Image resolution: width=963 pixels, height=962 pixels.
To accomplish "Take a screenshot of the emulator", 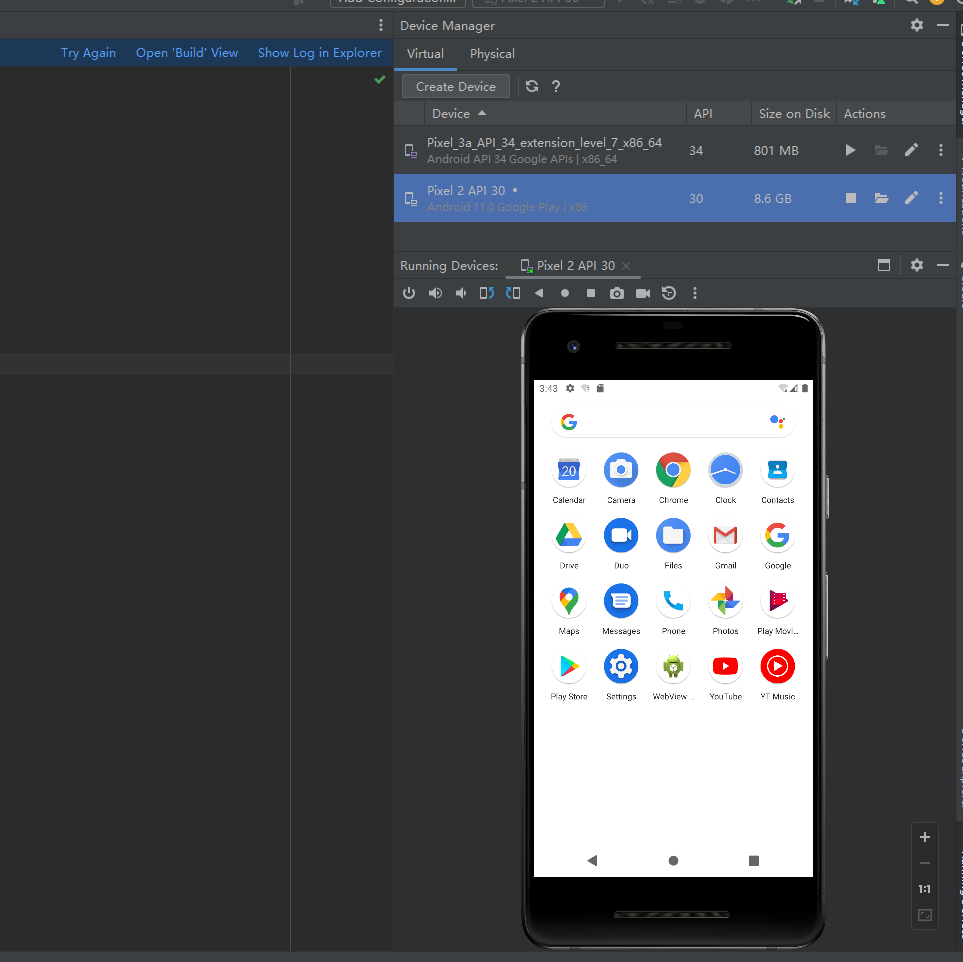I will coord(616,293).
